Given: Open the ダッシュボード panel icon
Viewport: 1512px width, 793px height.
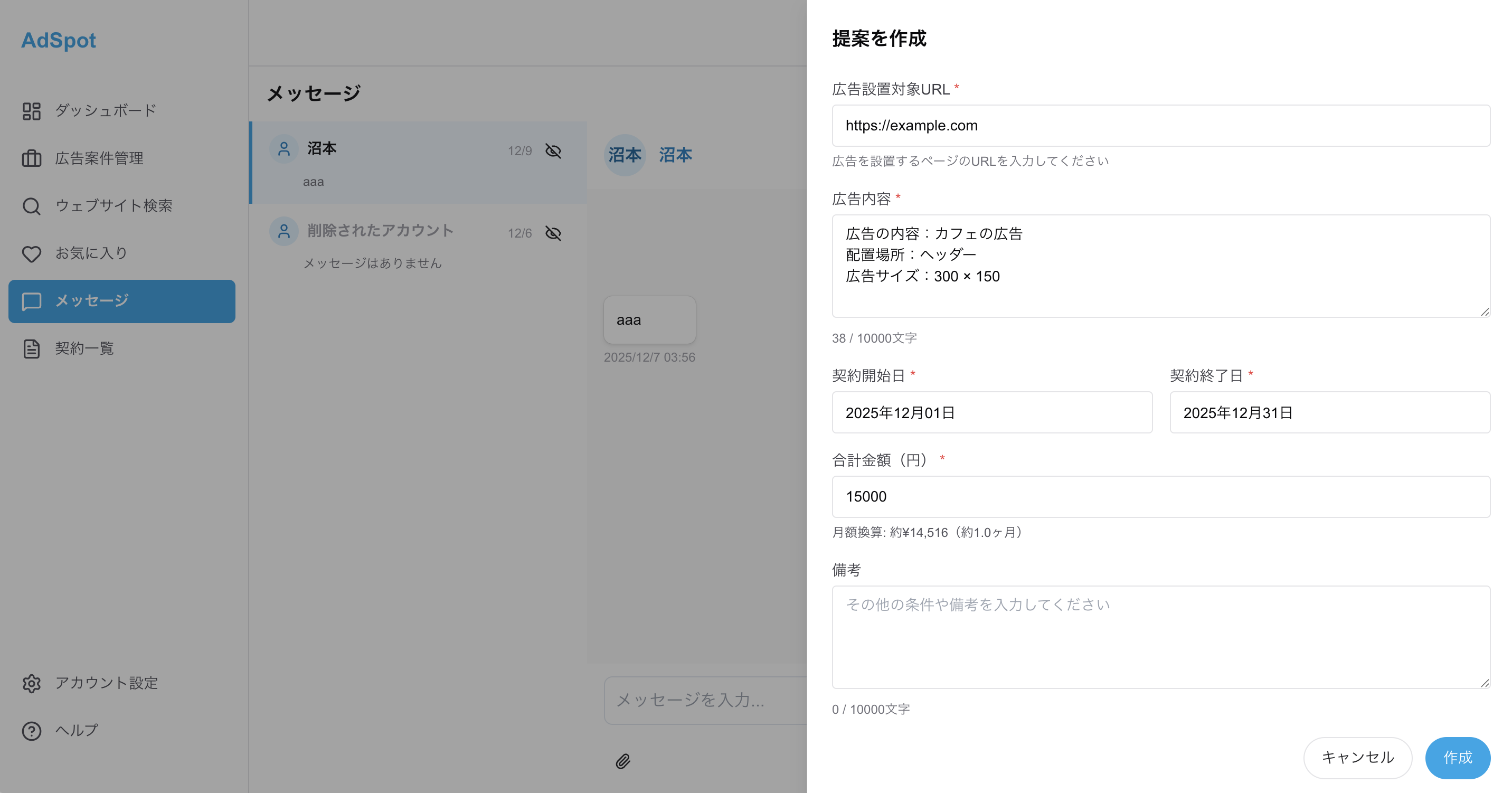Looking at the screenshot, I should [x=32, y=110].
